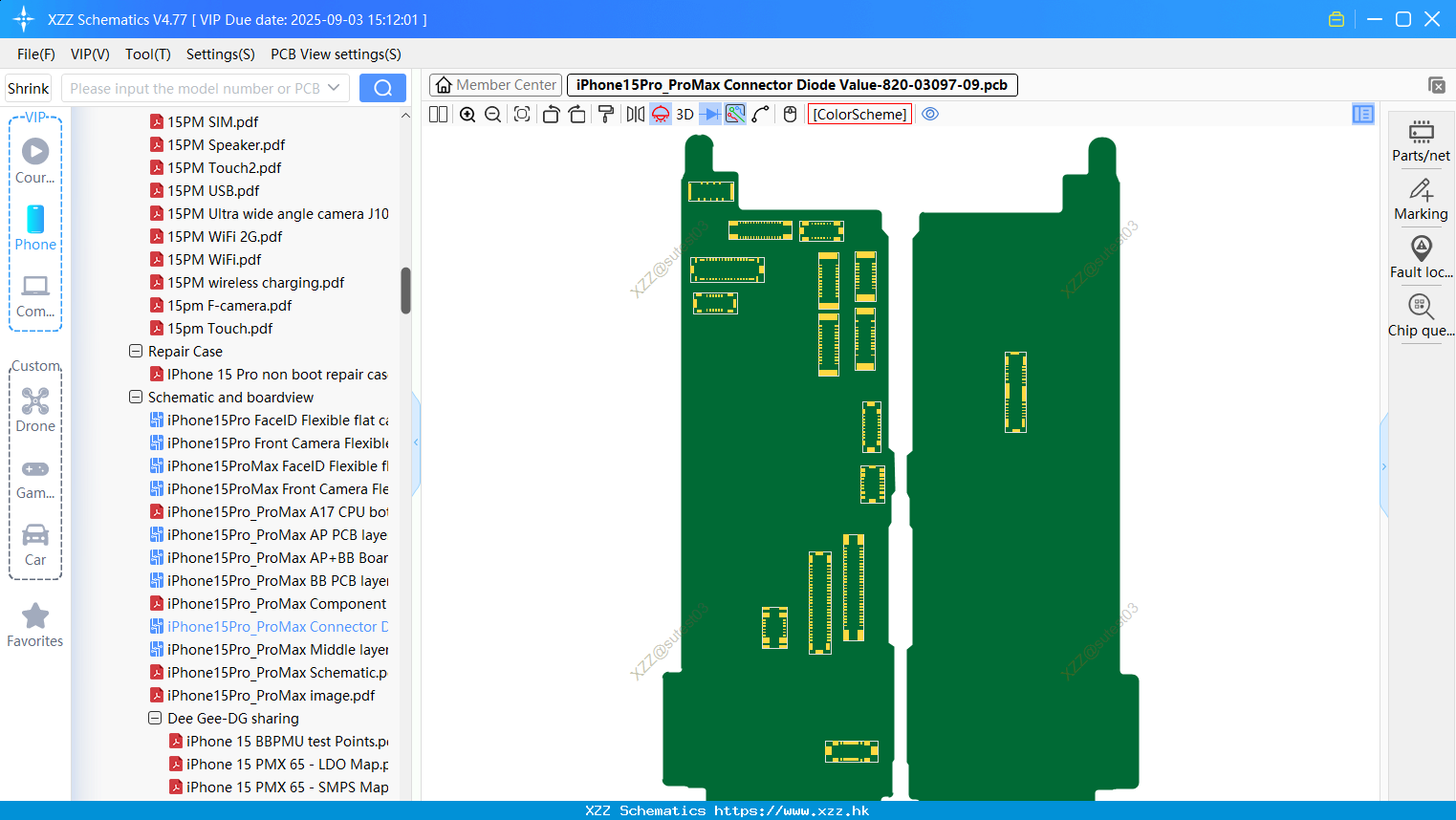This screenshot has height=820, width=1456.
Task: Open iPhone 15 BBPMU test Points file
Action: pos(287,741)
